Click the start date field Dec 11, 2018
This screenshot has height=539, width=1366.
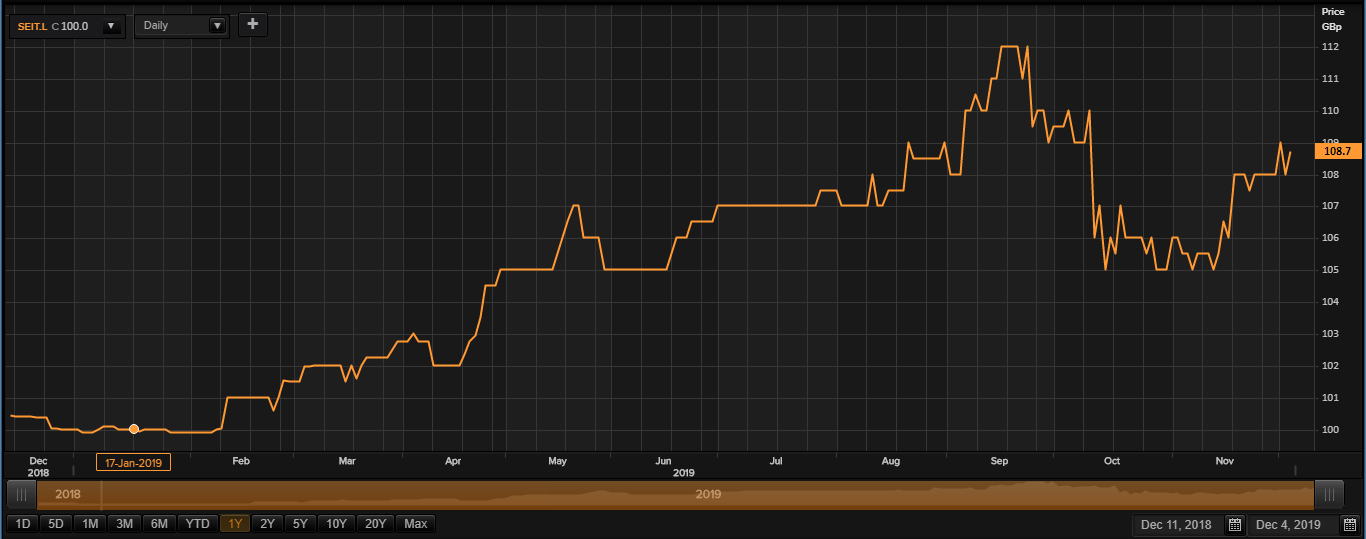point(1176,525)
